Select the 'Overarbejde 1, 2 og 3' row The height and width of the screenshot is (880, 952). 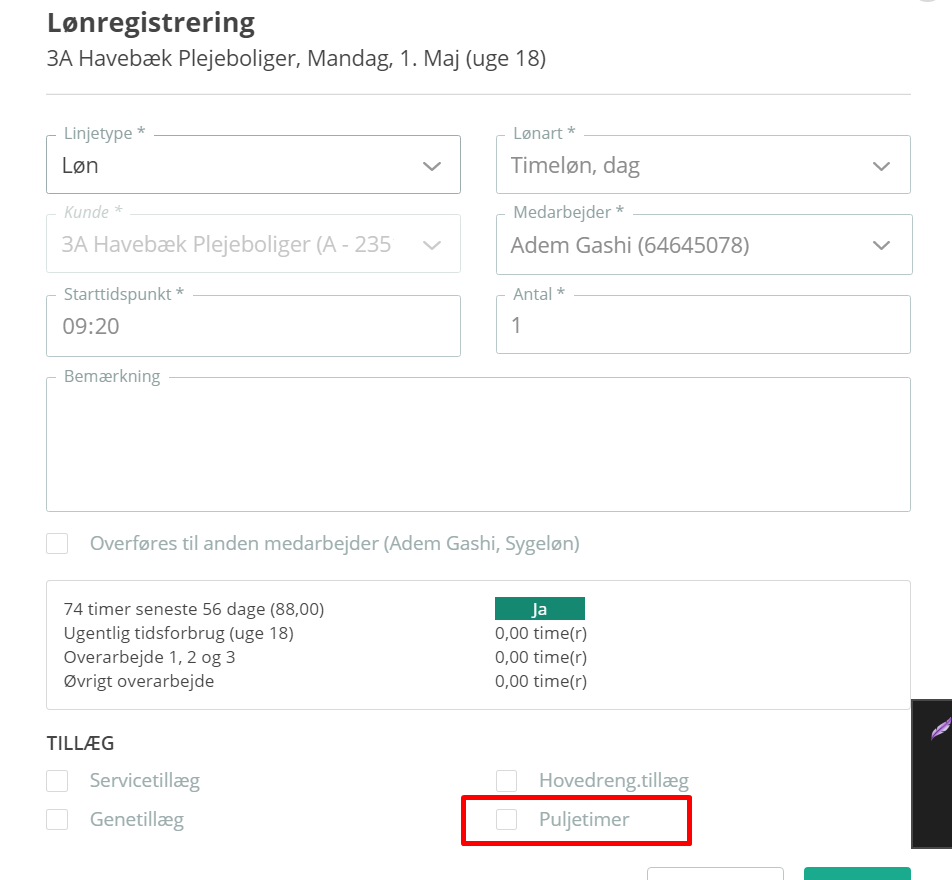point(325,657)
